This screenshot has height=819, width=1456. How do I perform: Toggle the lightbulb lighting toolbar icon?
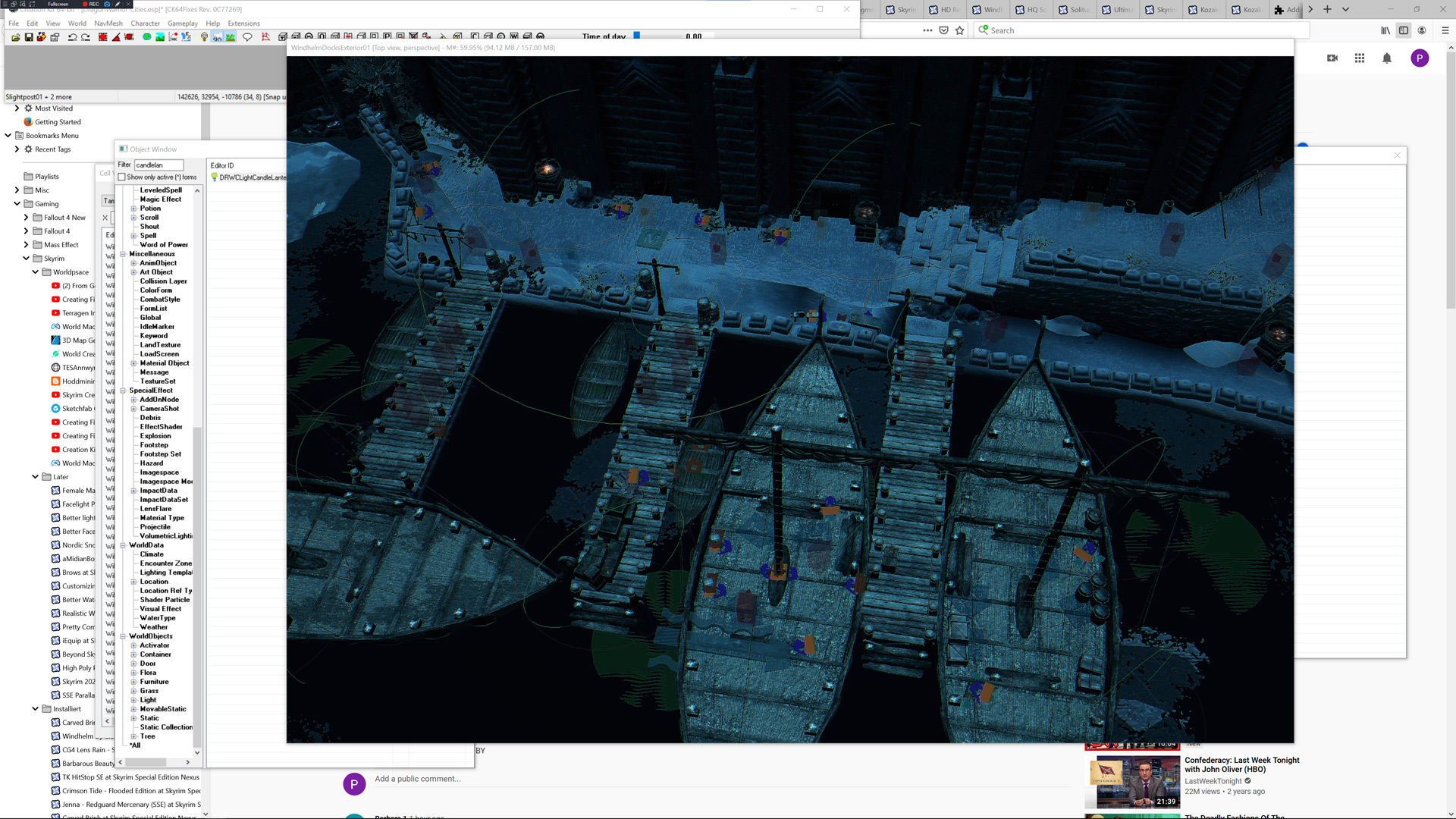[x=204, y=37]
